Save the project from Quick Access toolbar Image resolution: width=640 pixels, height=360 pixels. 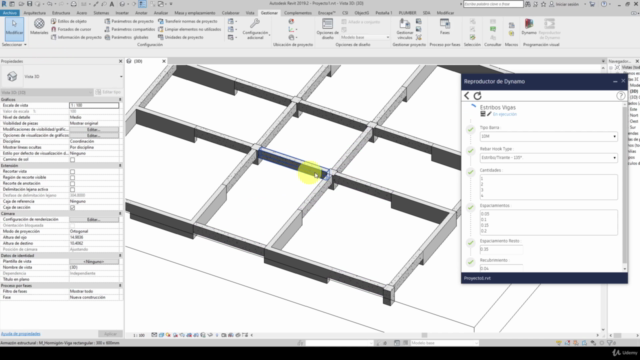point(29,4)
